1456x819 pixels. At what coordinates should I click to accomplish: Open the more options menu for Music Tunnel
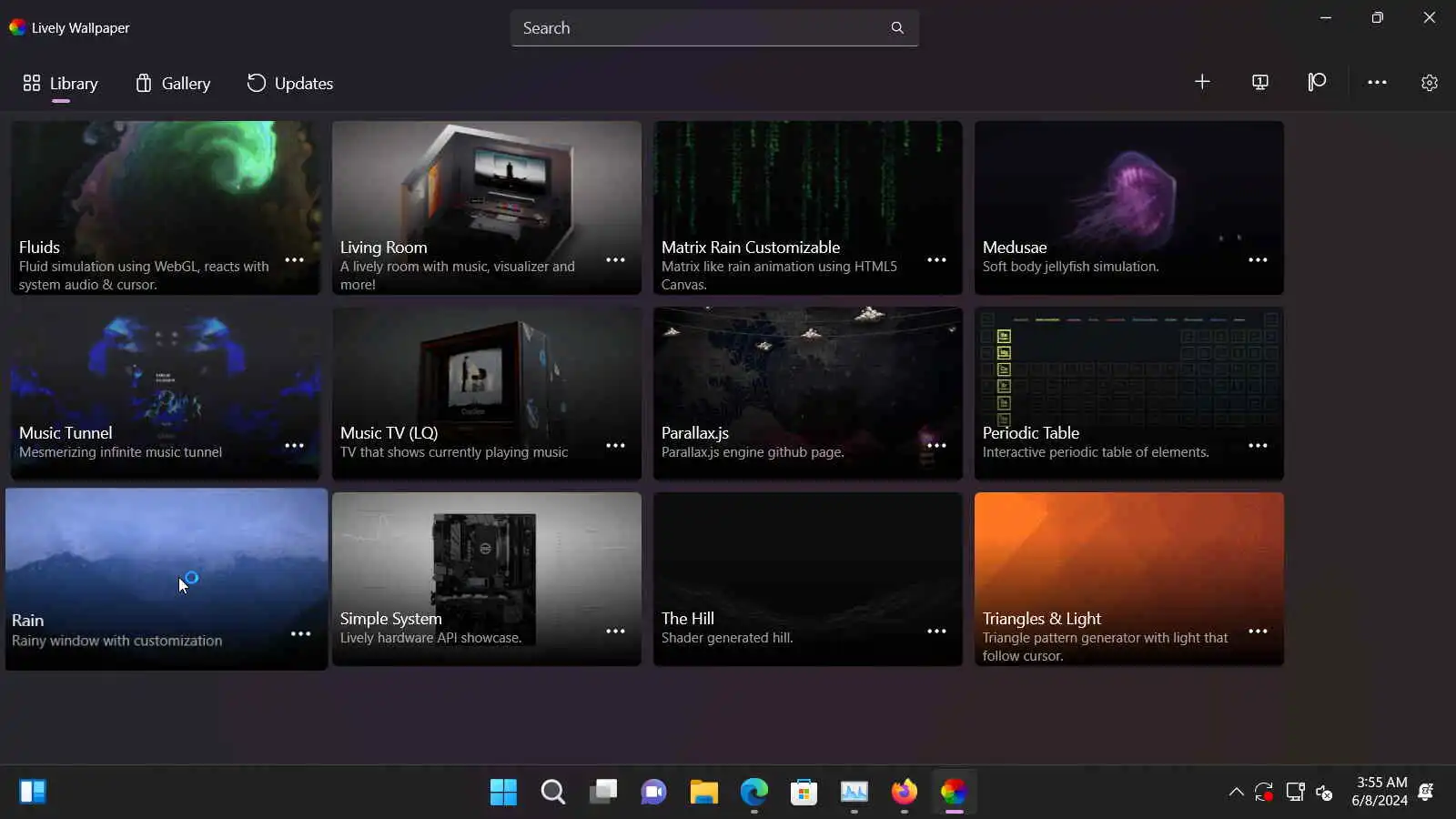(294, 446)
